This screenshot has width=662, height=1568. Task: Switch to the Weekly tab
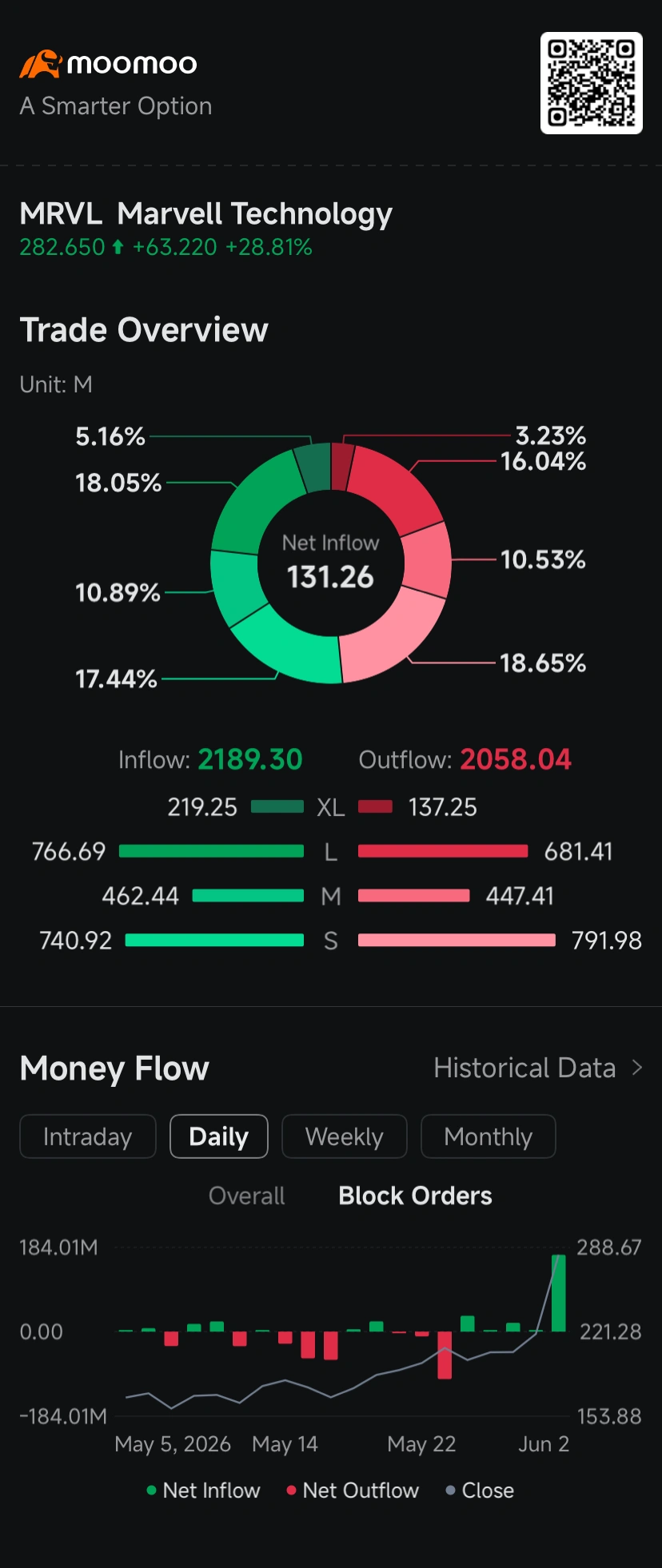(x=345, y=1136)
